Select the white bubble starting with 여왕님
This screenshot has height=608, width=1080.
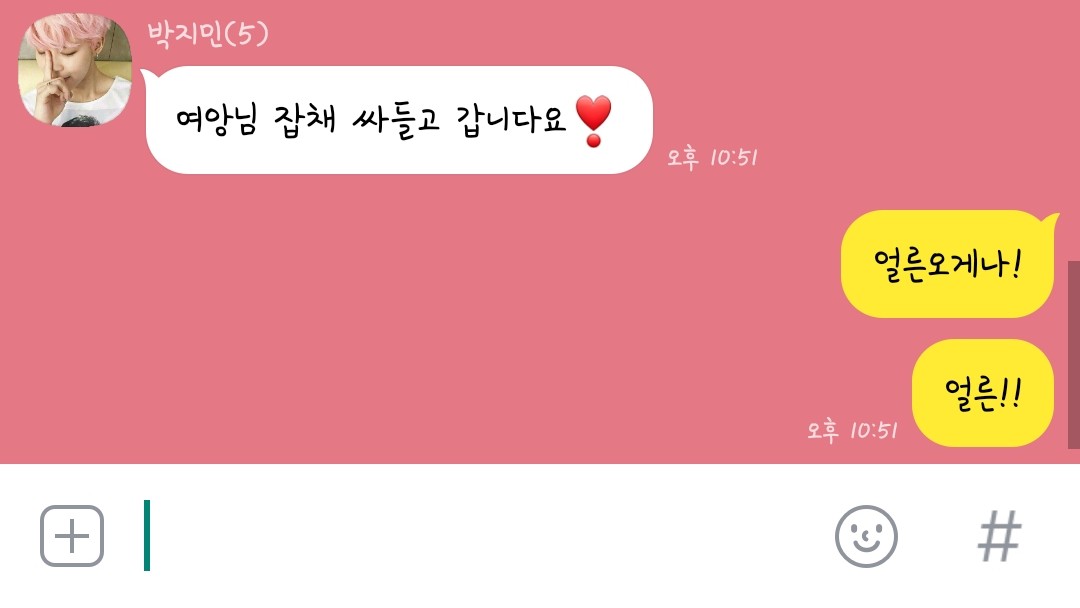[399, 120]
